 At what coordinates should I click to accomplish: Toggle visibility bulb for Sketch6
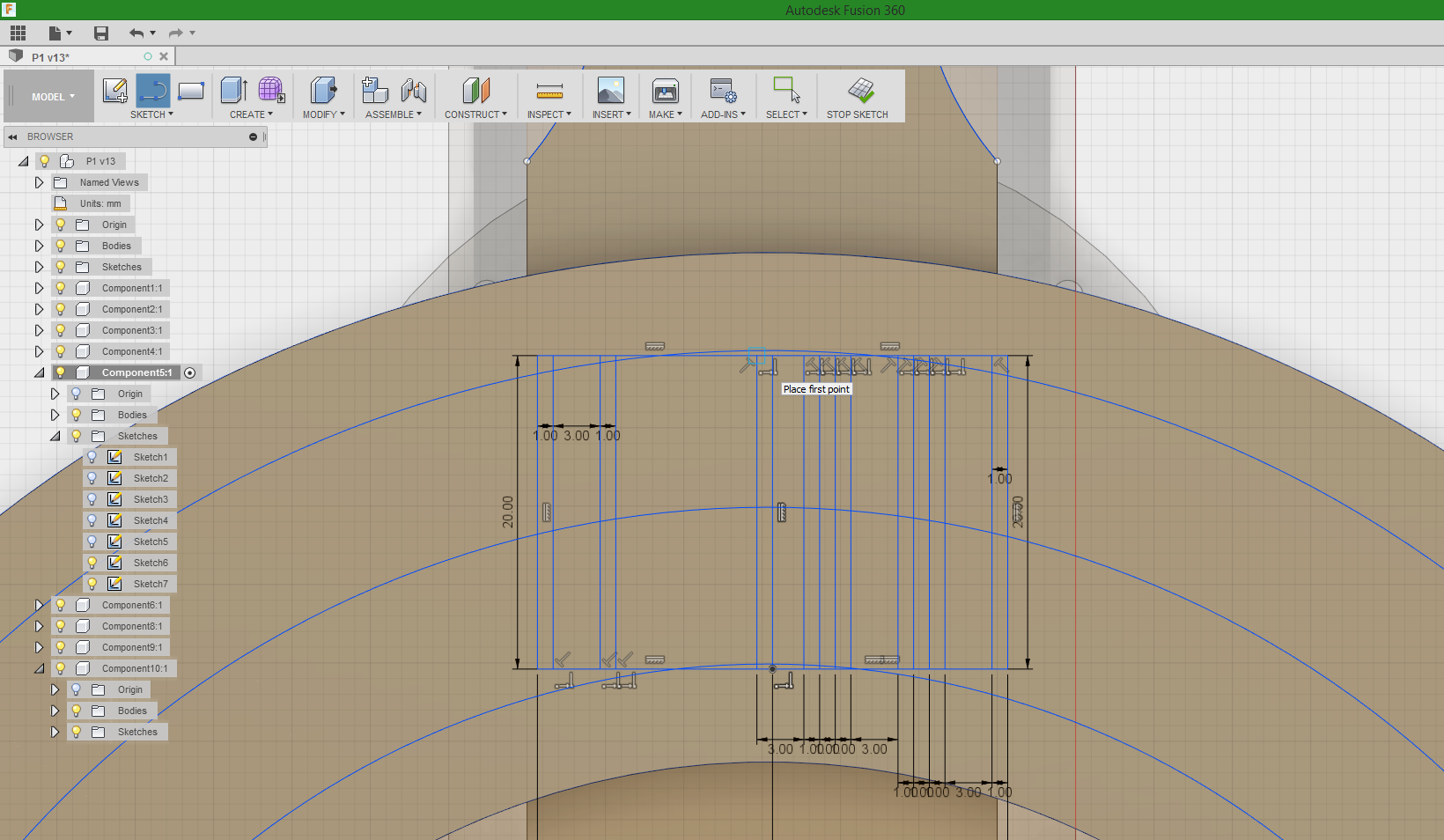pos(92,563)
